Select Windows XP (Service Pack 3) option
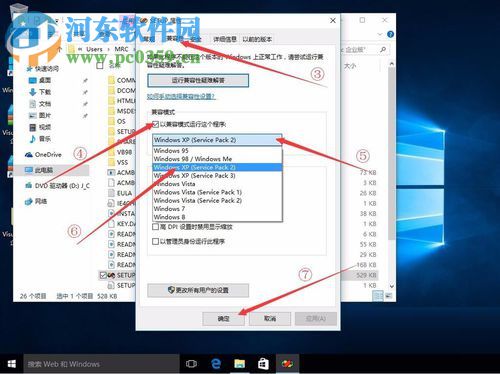This screenshot has width=500, height=374. click(x=217, y=176)
